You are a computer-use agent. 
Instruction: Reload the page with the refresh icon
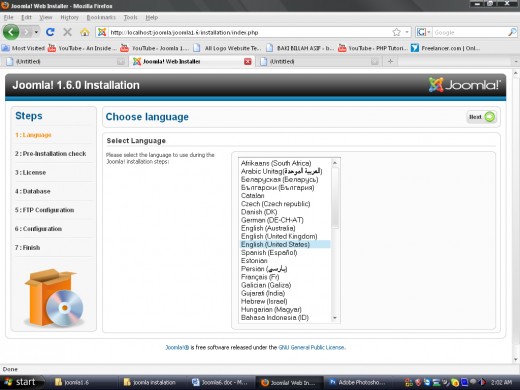(50, 32)
